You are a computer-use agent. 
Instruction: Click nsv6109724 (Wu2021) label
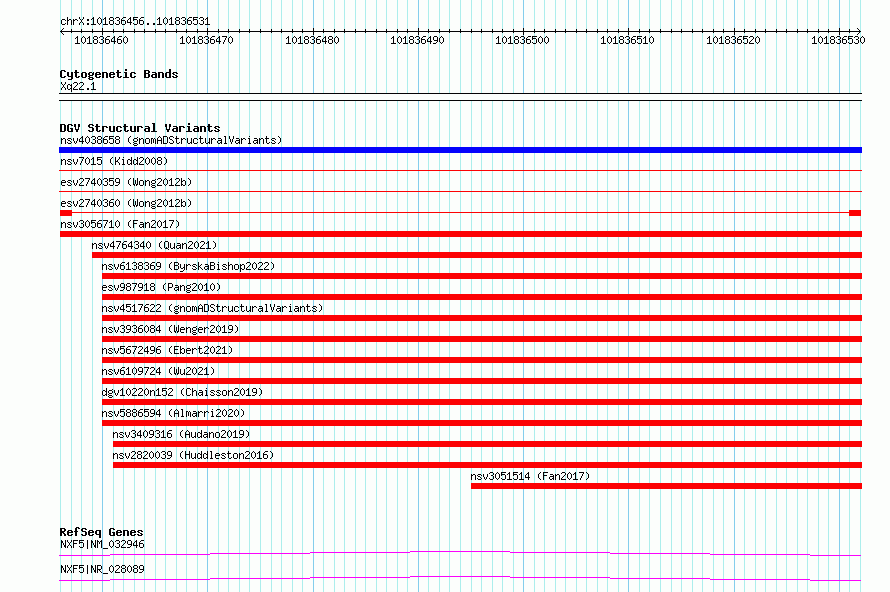[x=158, y=371]
